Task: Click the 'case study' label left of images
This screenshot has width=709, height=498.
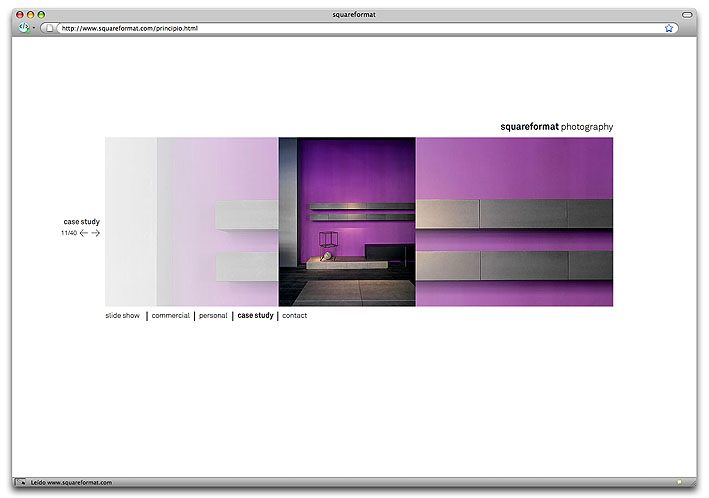Action: pos(81,222)
